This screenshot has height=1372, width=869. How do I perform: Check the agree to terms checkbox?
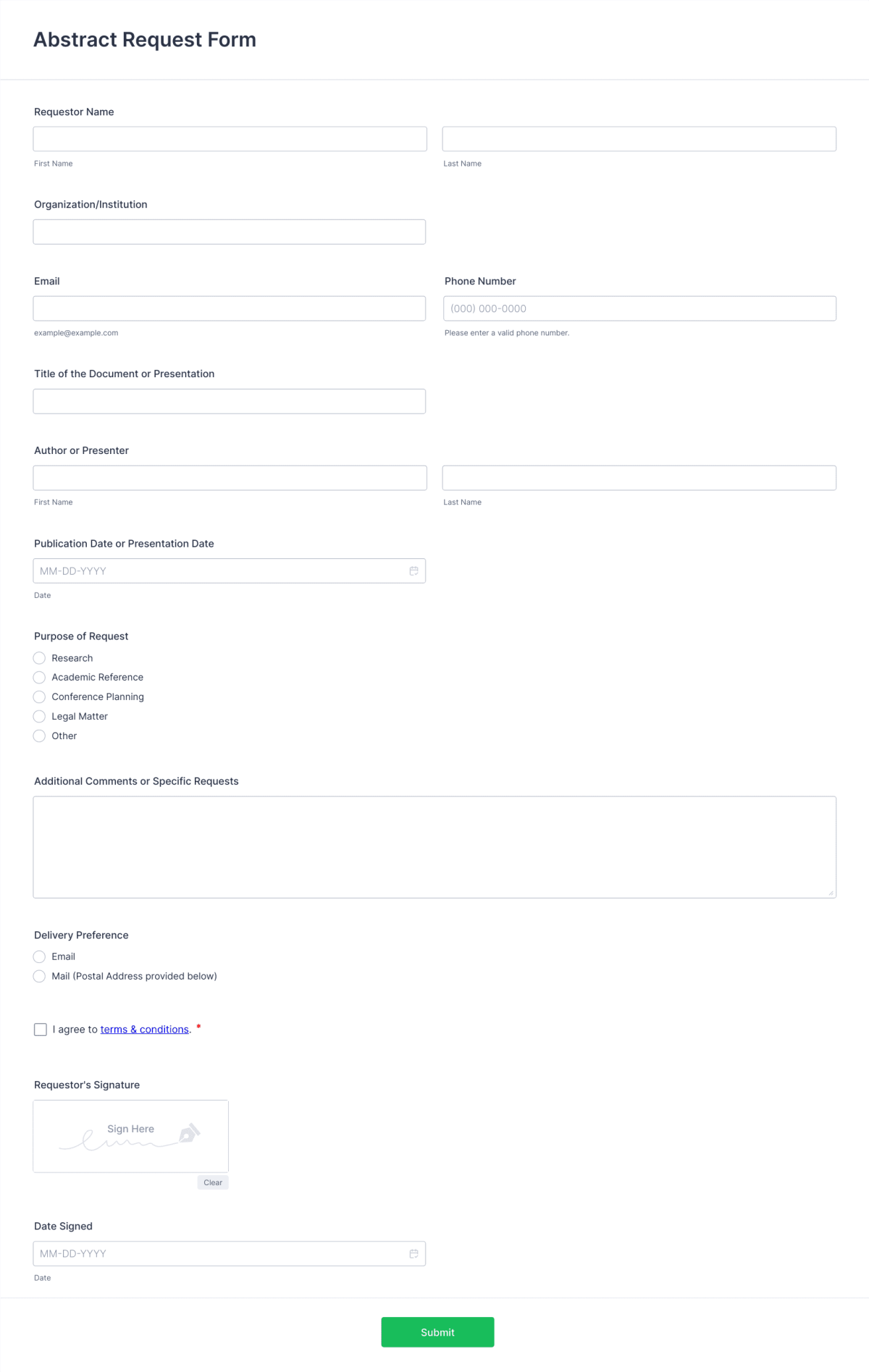40,1029
